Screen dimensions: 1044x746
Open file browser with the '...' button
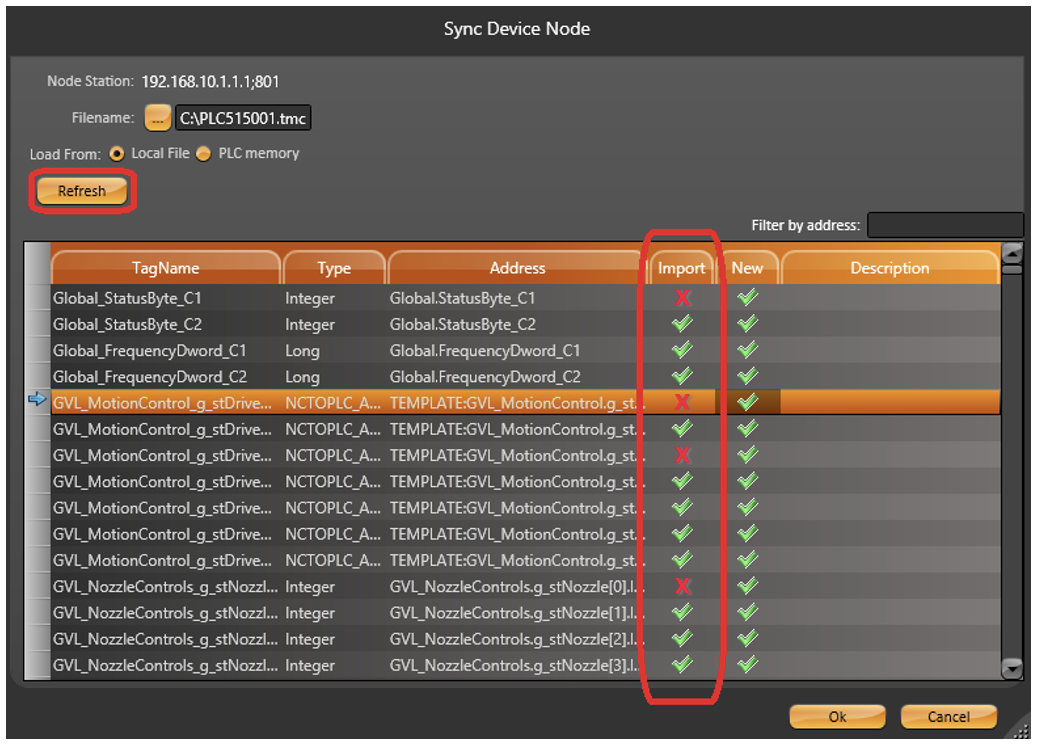tap(158, 118)
